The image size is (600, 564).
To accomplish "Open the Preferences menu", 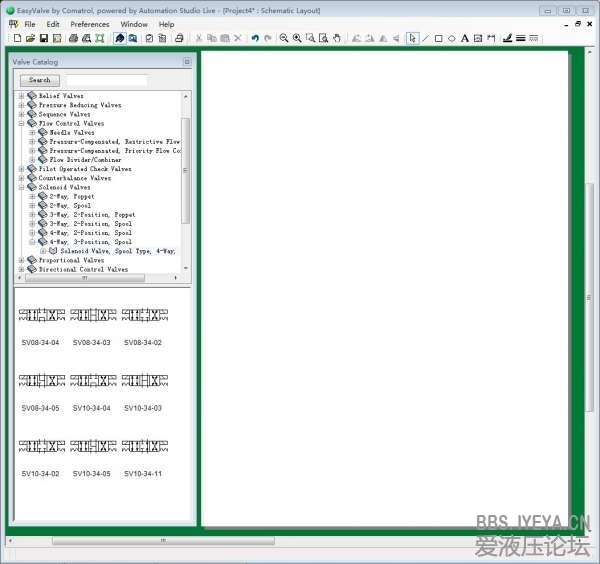I will [90, 24].
